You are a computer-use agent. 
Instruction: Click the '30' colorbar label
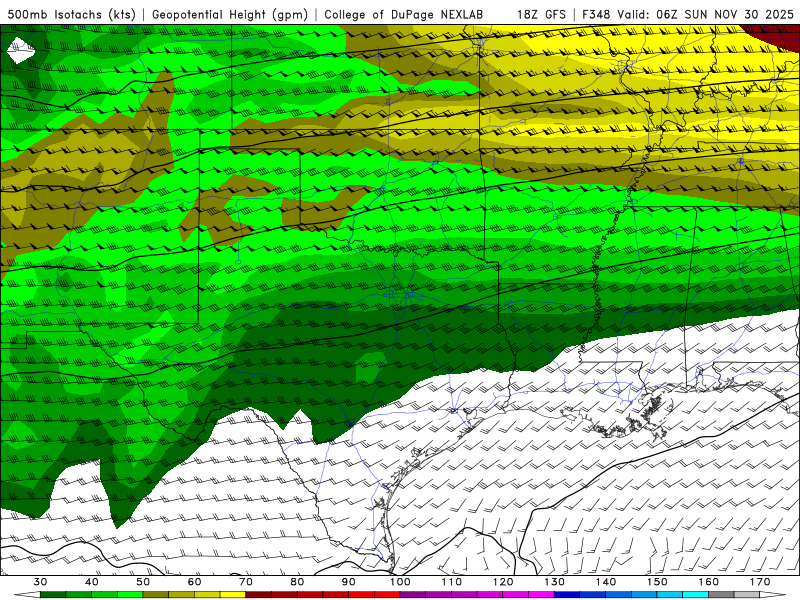pyautogui.click(x=40, y=582)
